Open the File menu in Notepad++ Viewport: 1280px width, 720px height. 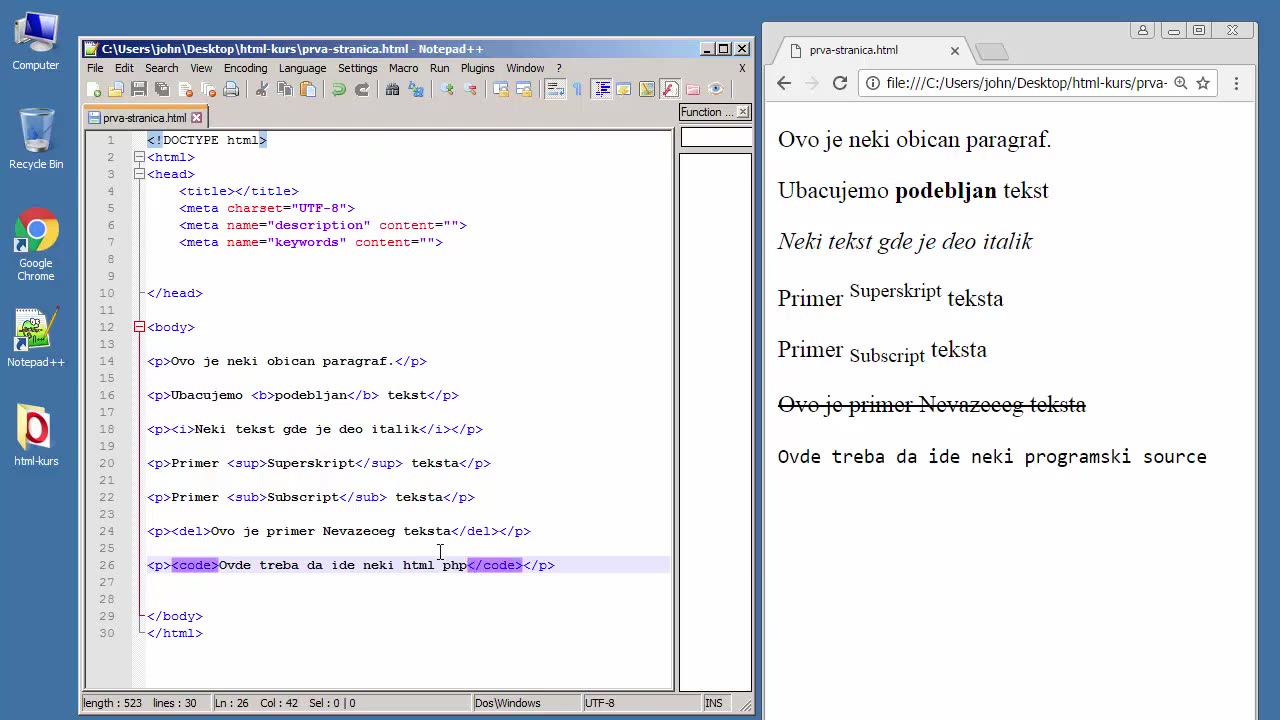[95, 68]
